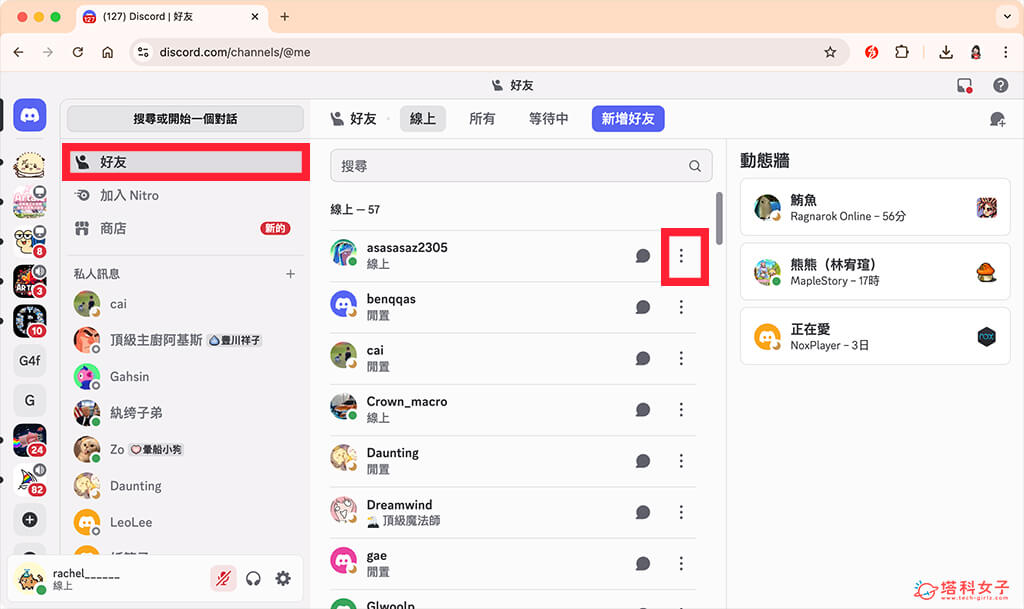Image resolution: width=1024 pixels, height=609 pixels.
Task: Bookmark page with star icon
Action: pyautogui.click(x=830, y=52)
